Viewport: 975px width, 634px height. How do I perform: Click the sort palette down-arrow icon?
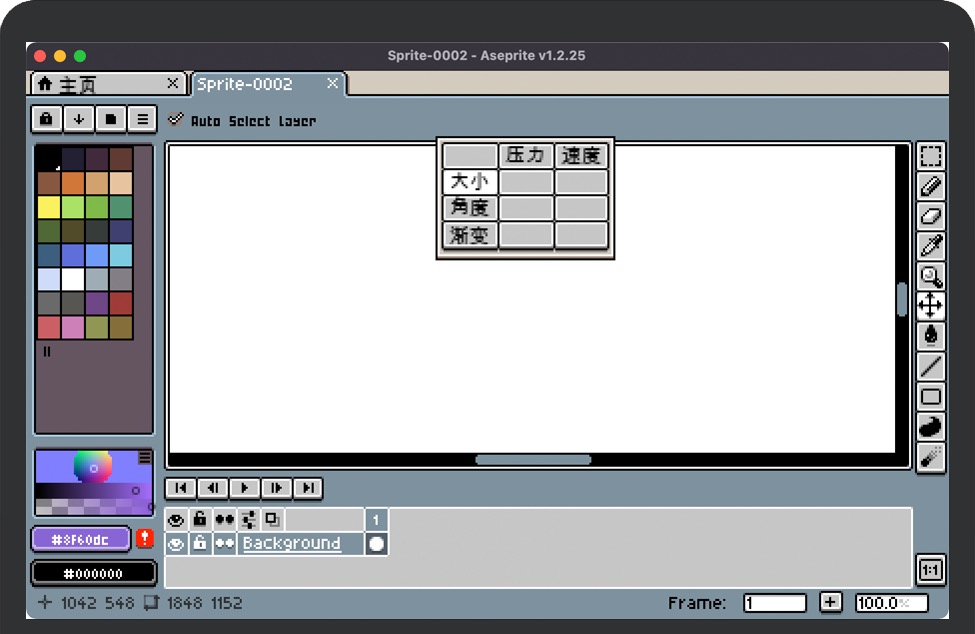79,119
